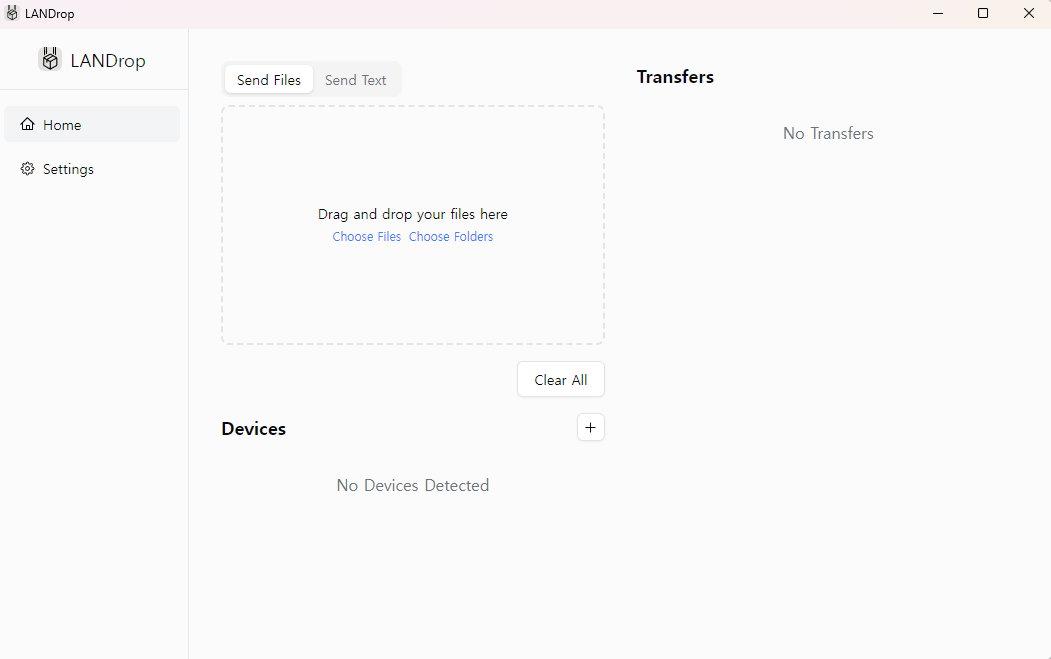Click the Settings gear icon
1051x659 pixels.
coord(27,168)
